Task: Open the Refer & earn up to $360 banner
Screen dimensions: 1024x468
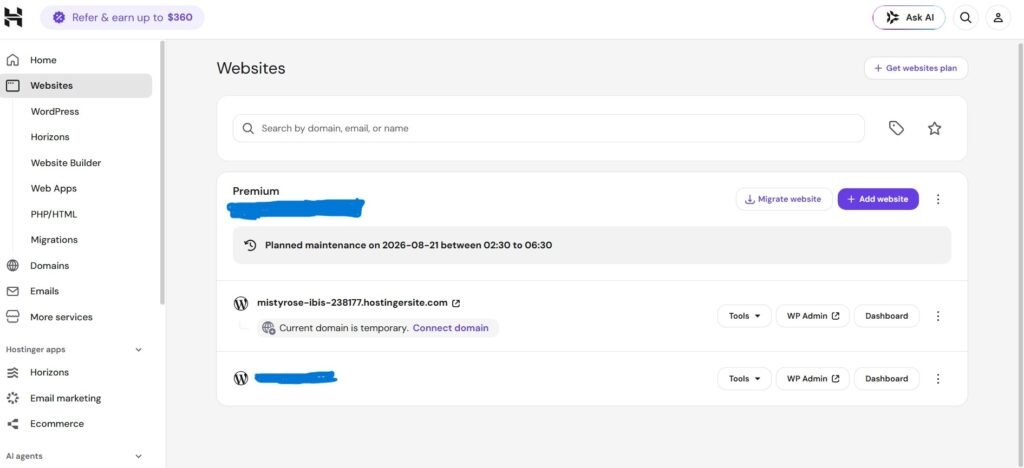Action: [x=122, y=18]
